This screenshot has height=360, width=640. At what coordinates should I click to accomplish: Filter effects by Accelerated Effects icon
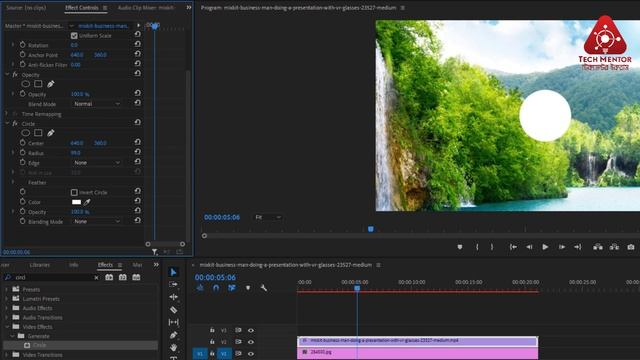pyautogui.click(x=109, y=277)
